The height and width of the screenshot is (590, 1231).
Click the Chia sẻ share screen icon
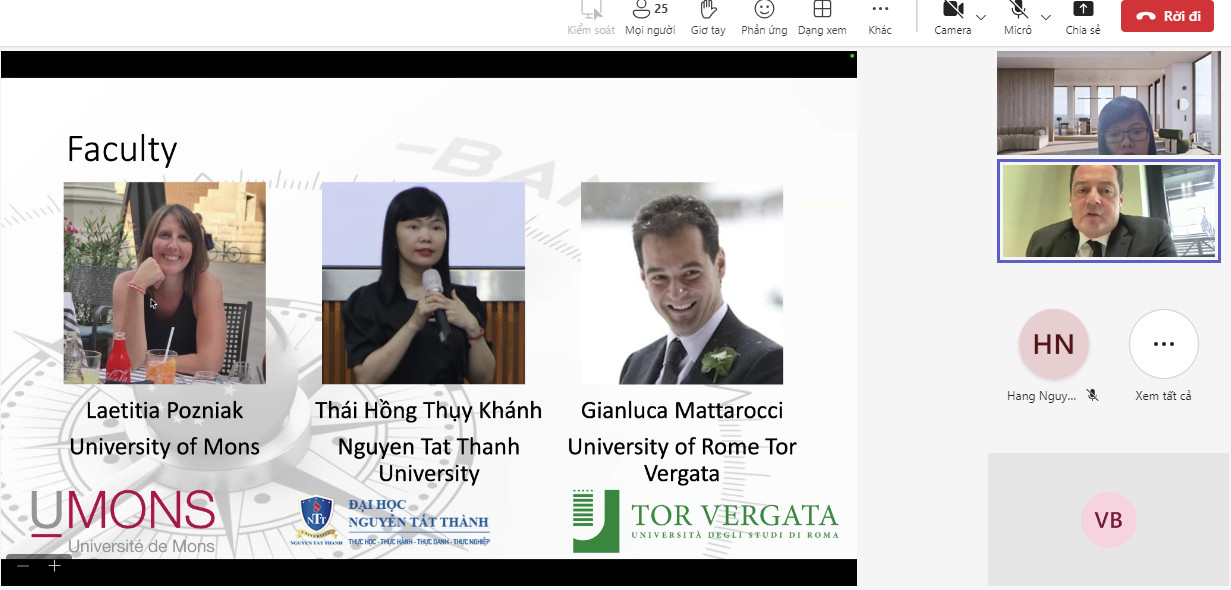[x=1082, y=18]
